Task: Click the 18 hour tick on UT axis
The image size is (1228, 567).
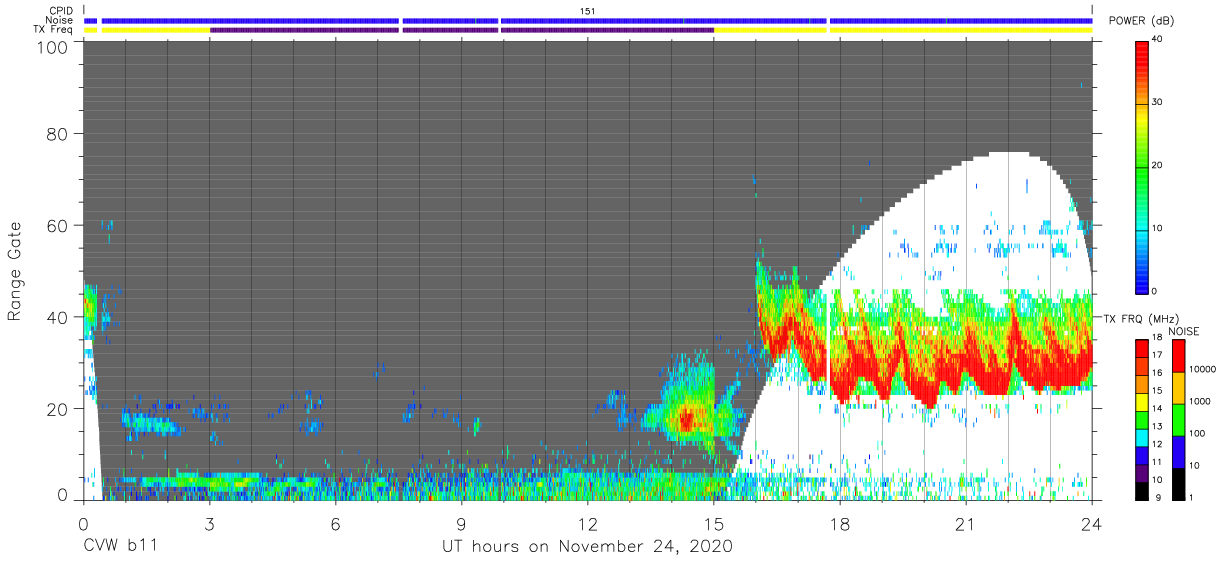Action: pos(840,523)
